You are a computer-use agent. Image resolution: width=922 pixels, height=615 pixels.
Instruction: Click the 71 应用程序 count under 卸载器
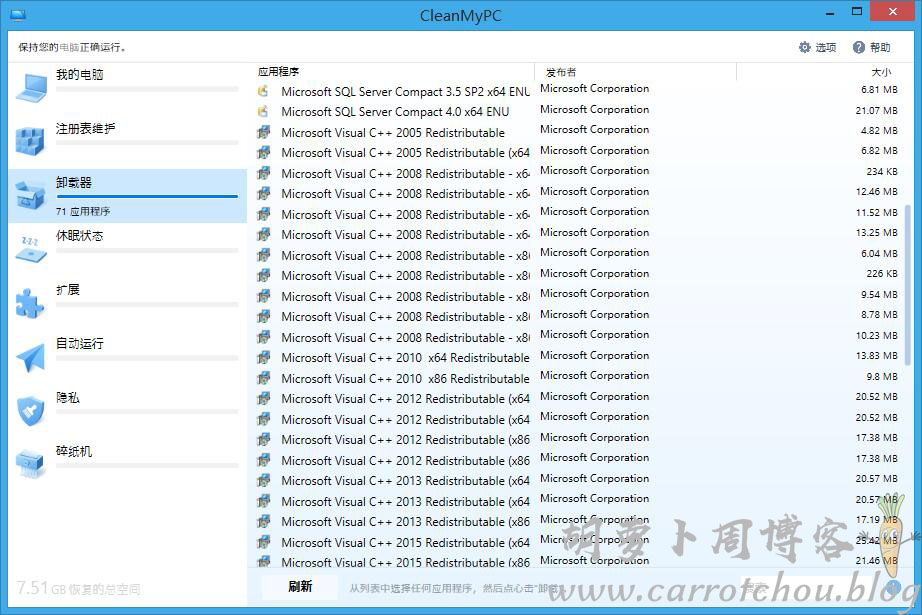click(x=83, y=211)
